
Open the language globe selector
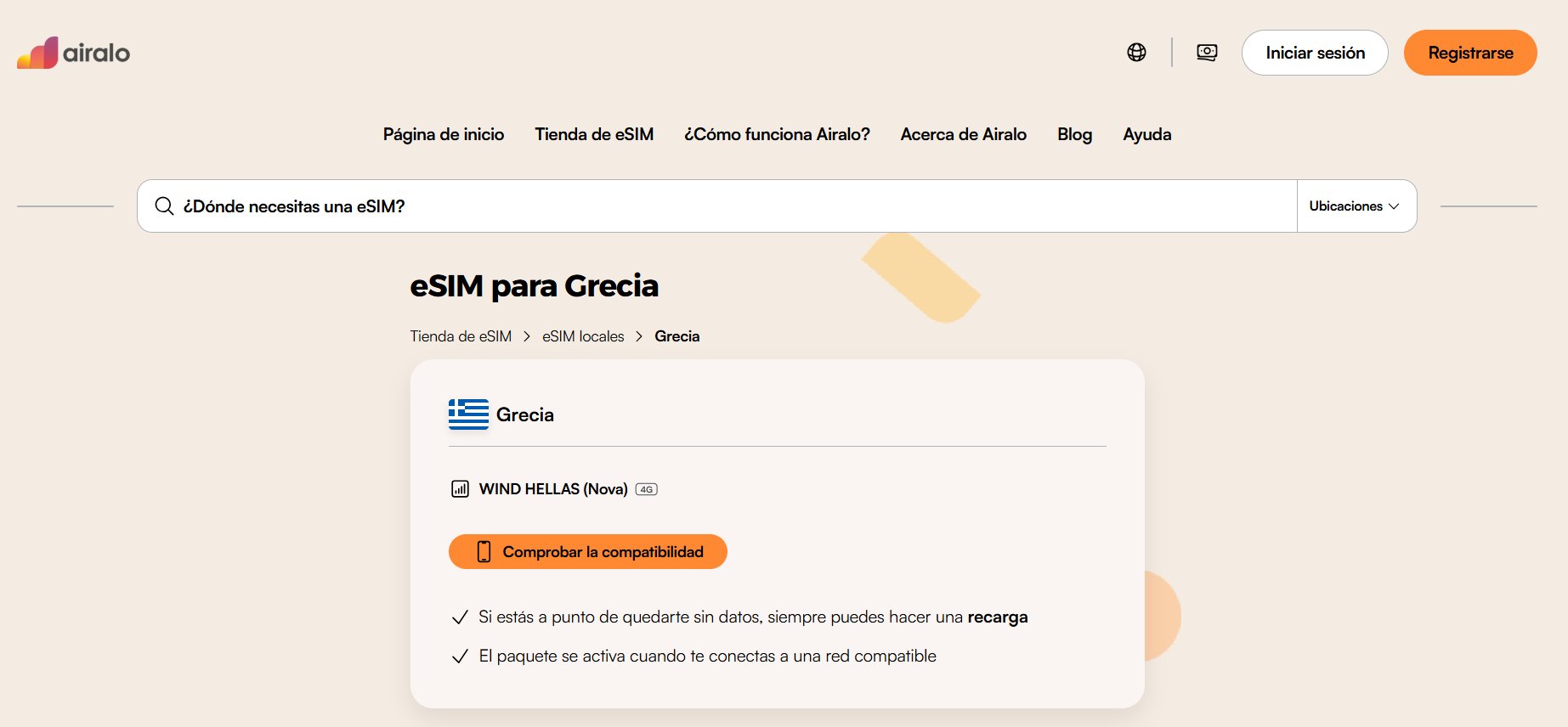coord(1136,53)
